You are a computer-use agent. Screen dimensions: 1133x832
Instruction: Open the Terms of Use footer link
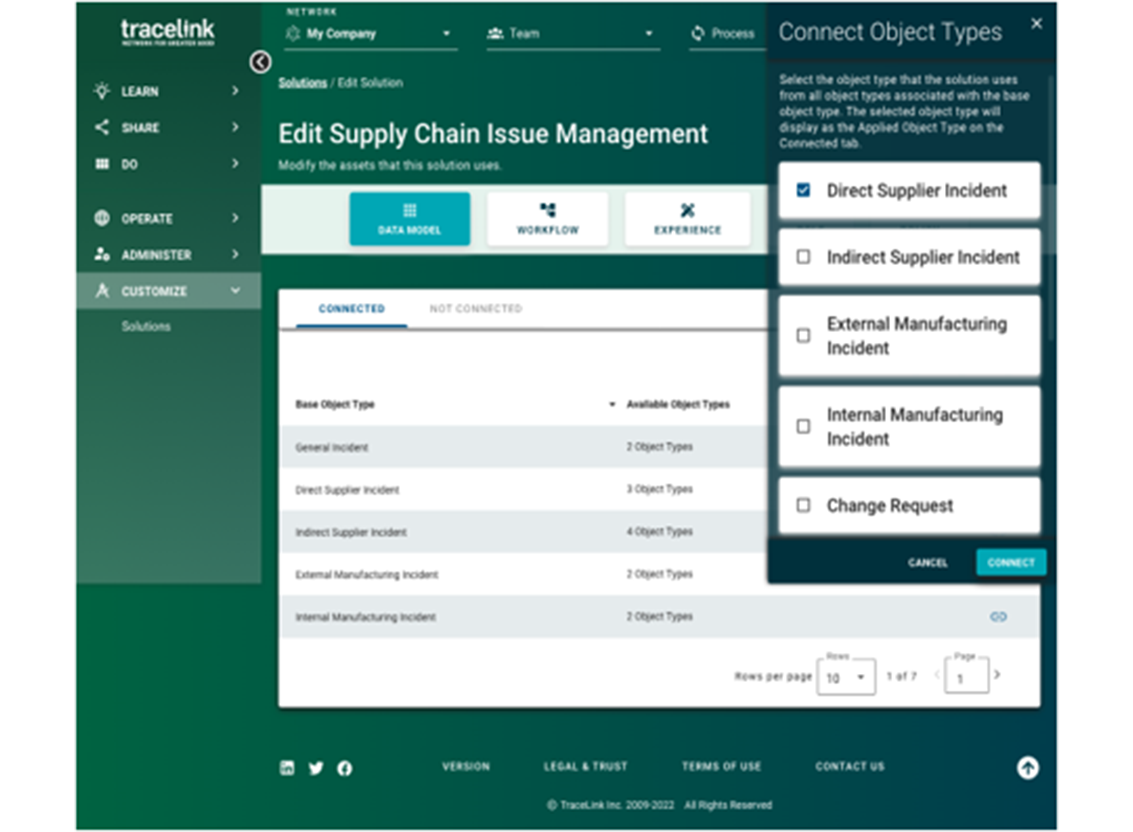point(721,766)
